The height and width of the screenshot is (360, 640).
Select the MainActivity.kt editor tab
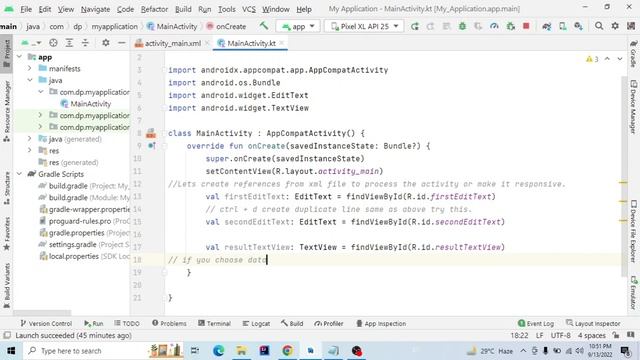pos(251,43)
